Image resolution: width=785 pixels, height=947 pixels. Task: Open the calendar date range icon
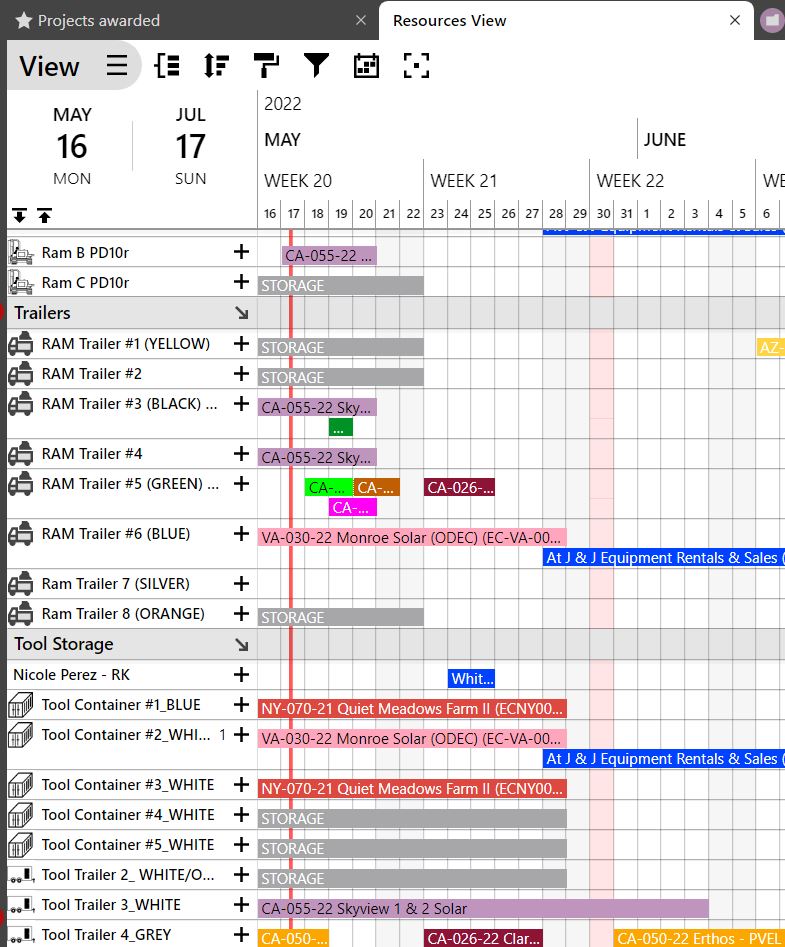click(x=367, y=65)
